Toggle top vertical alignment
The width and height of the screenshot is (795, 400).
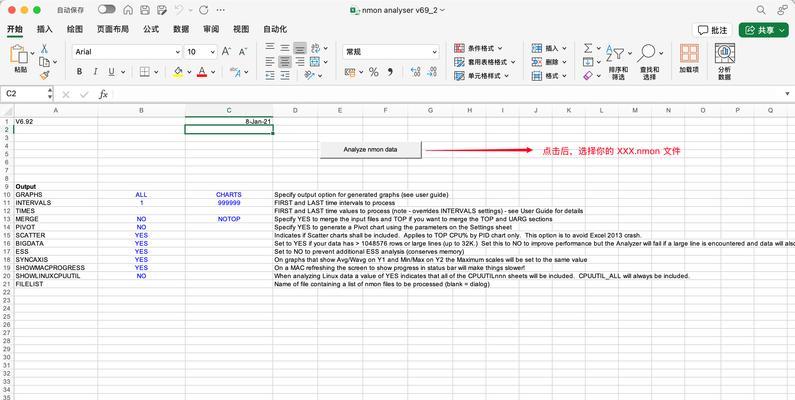[270, 48]
